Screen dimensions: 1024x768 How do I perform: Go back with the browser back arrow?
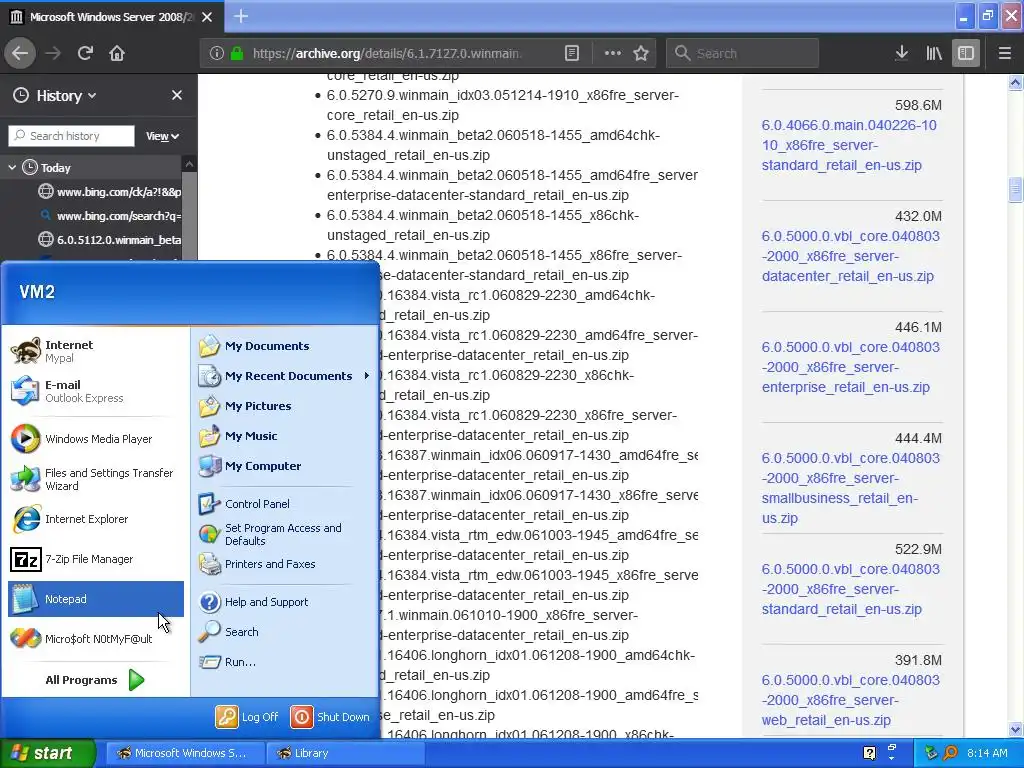(20, 53)
